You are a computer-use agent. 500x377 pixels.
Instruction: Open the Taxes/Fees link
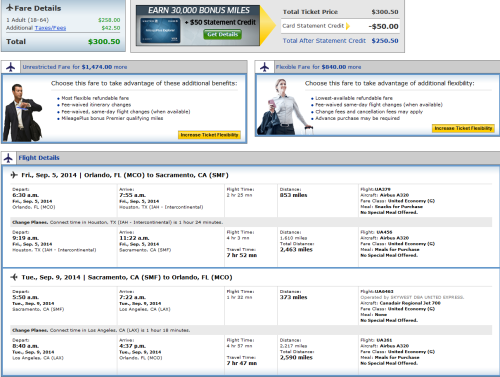point(50,28)
